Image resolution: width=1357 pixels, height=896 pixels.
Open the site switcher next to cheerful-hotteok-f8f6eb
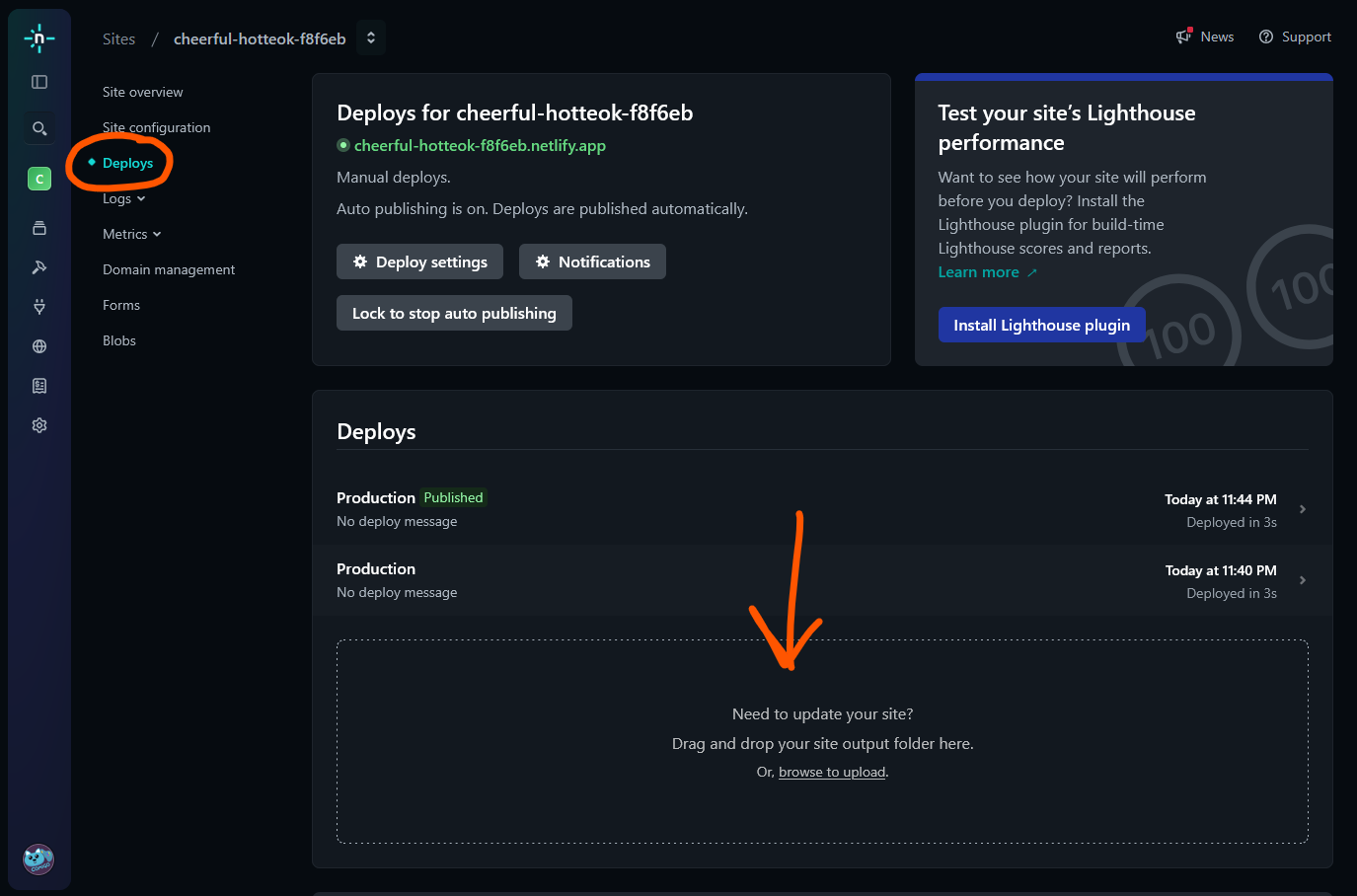point(371,38)
